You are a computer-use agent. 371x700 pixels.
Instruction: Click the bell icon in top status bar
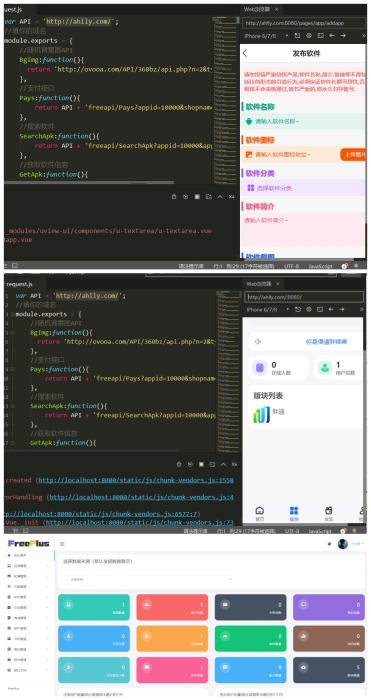[356, 266]
